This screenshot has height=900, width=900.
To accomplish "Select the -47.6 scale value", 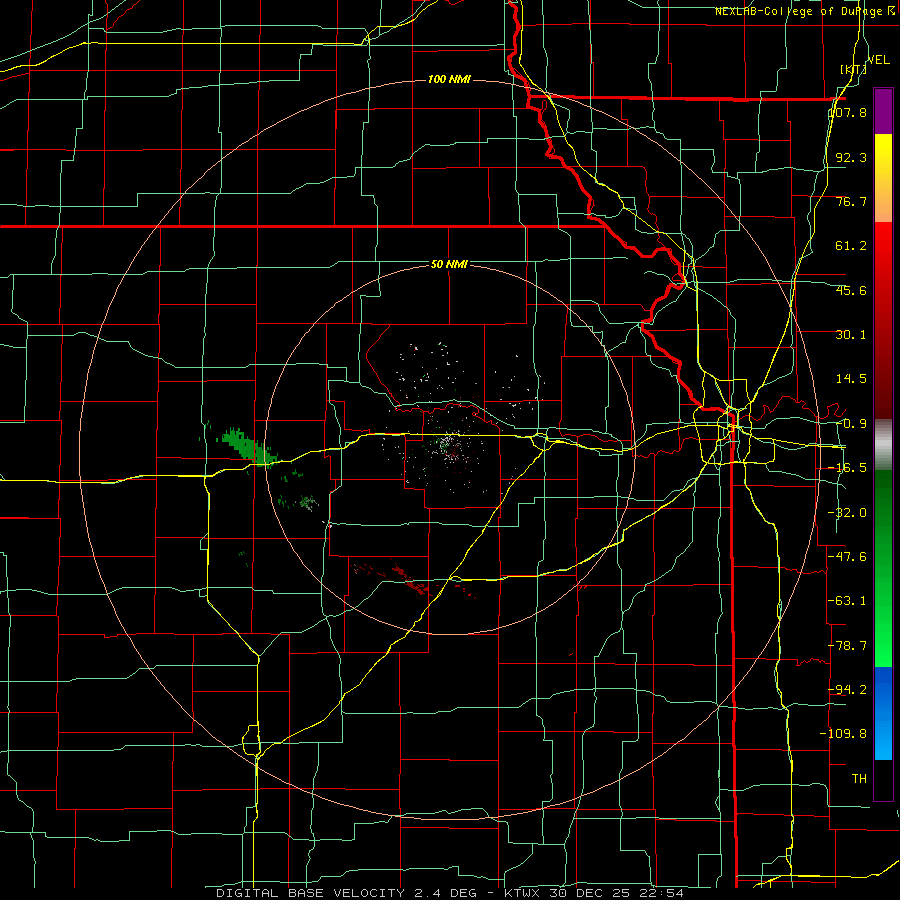I will (847, 557).
